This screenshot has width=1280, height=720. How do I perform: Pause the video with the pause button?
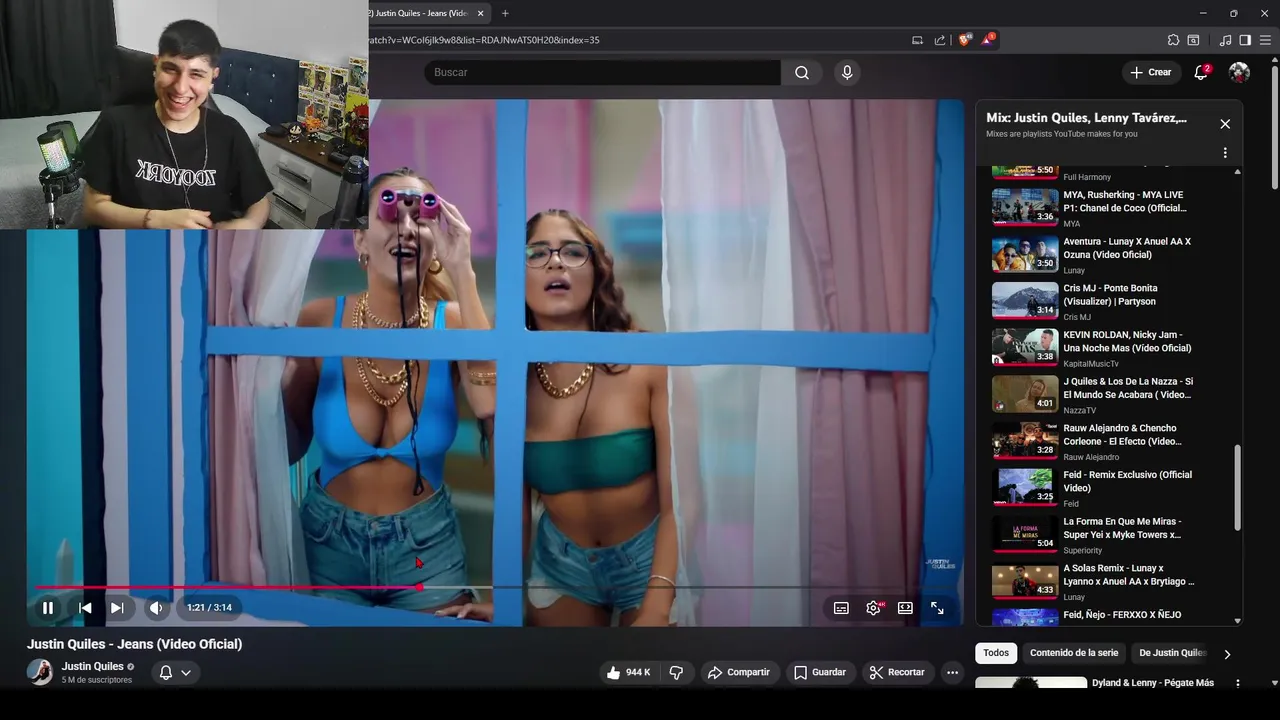point(48,608)
